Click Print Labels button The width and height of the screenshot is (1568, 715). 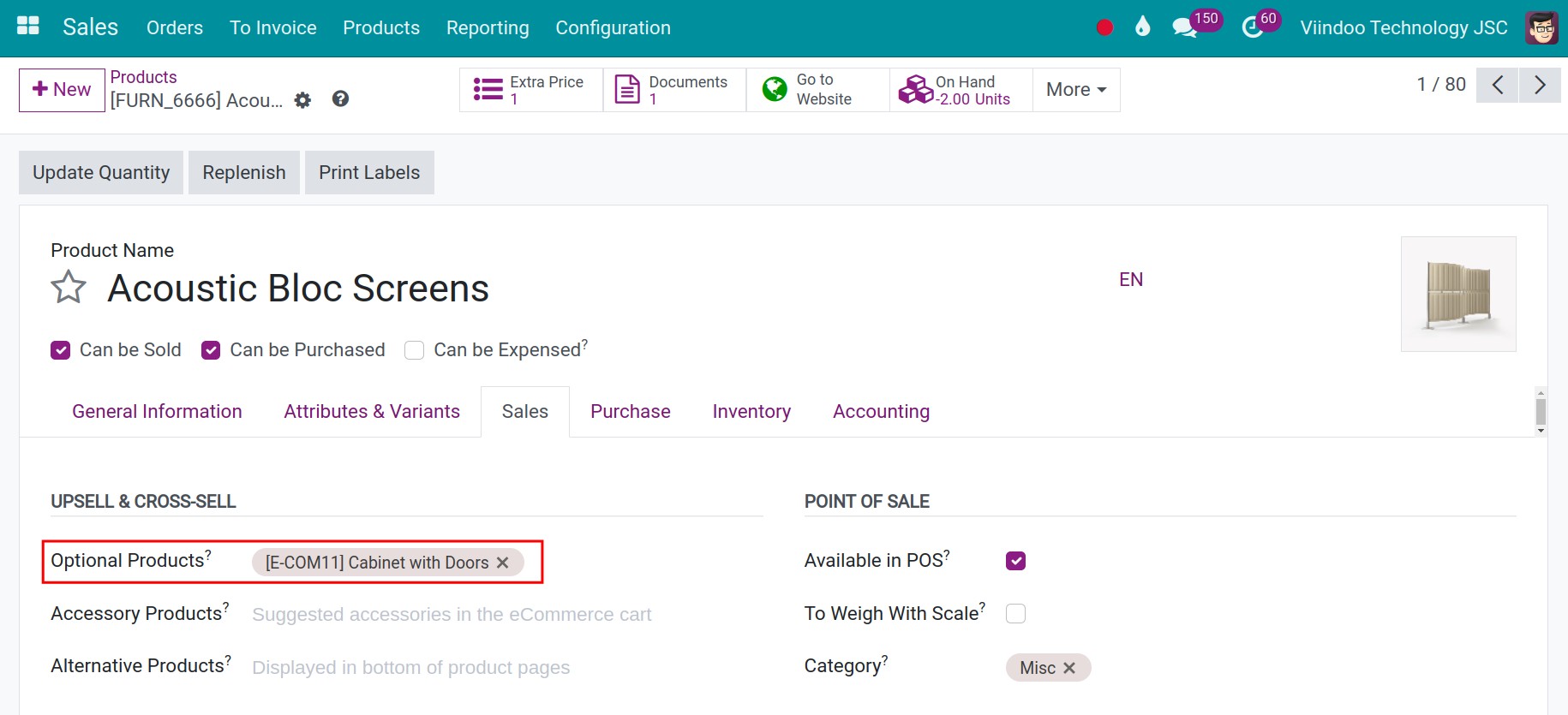pyautogui.click(x=369, y=173)
